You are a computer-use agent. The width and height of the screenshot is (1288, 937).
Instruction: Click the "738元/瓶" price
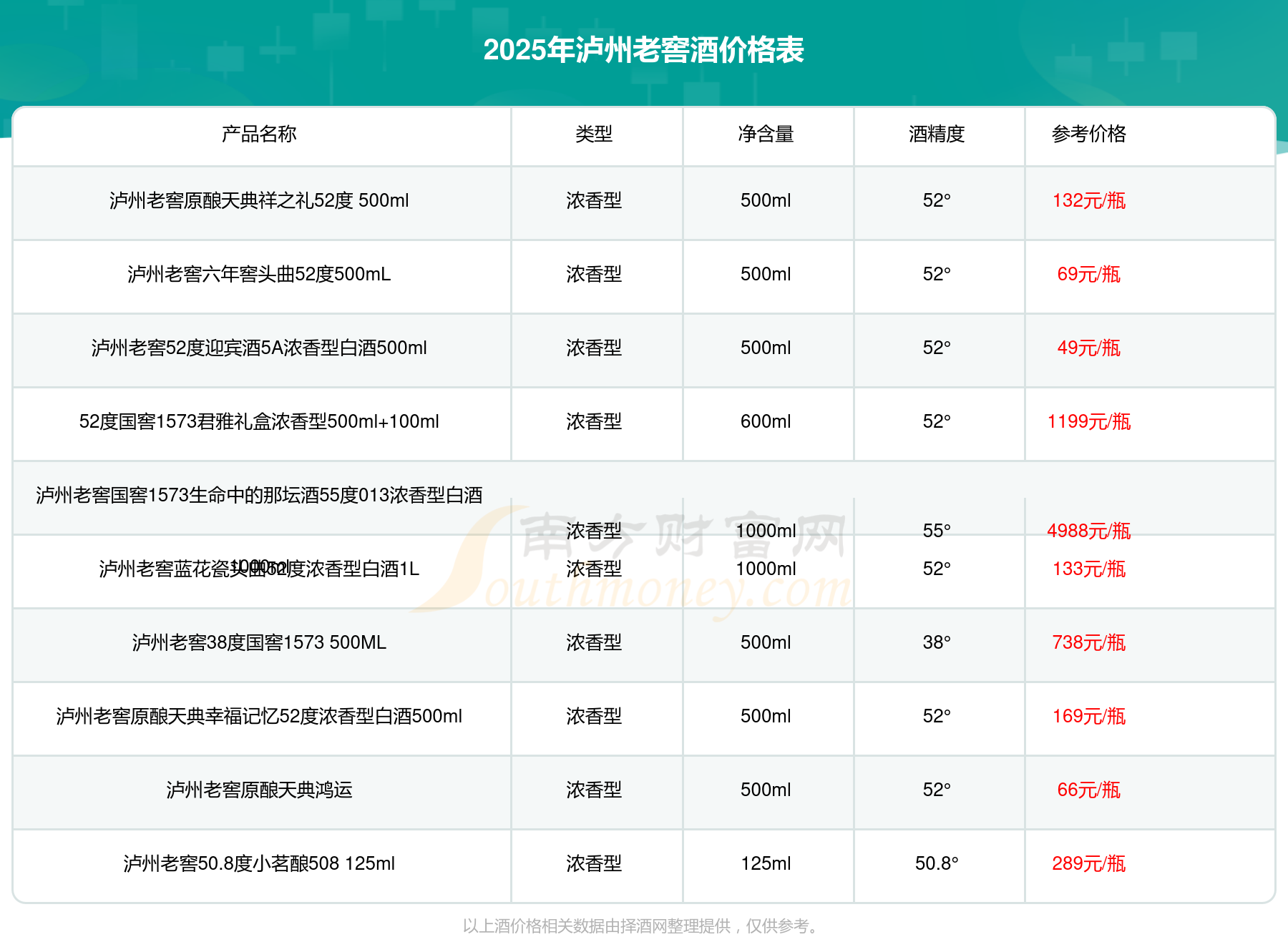pyautogui.click(x=1089, y=642)
